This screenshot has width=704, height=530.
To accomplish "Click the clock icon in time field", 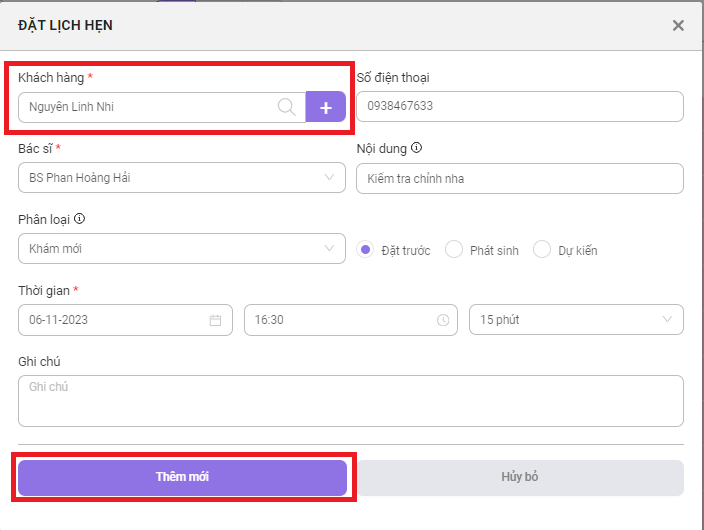I will [x=443, y=320].
